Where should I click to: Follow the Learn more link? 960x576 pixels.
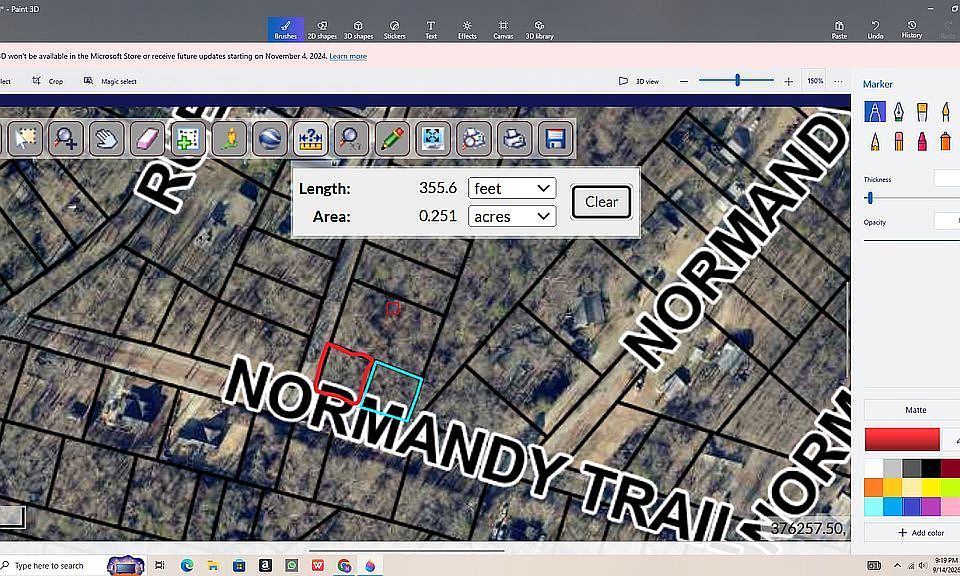[348, 56]
